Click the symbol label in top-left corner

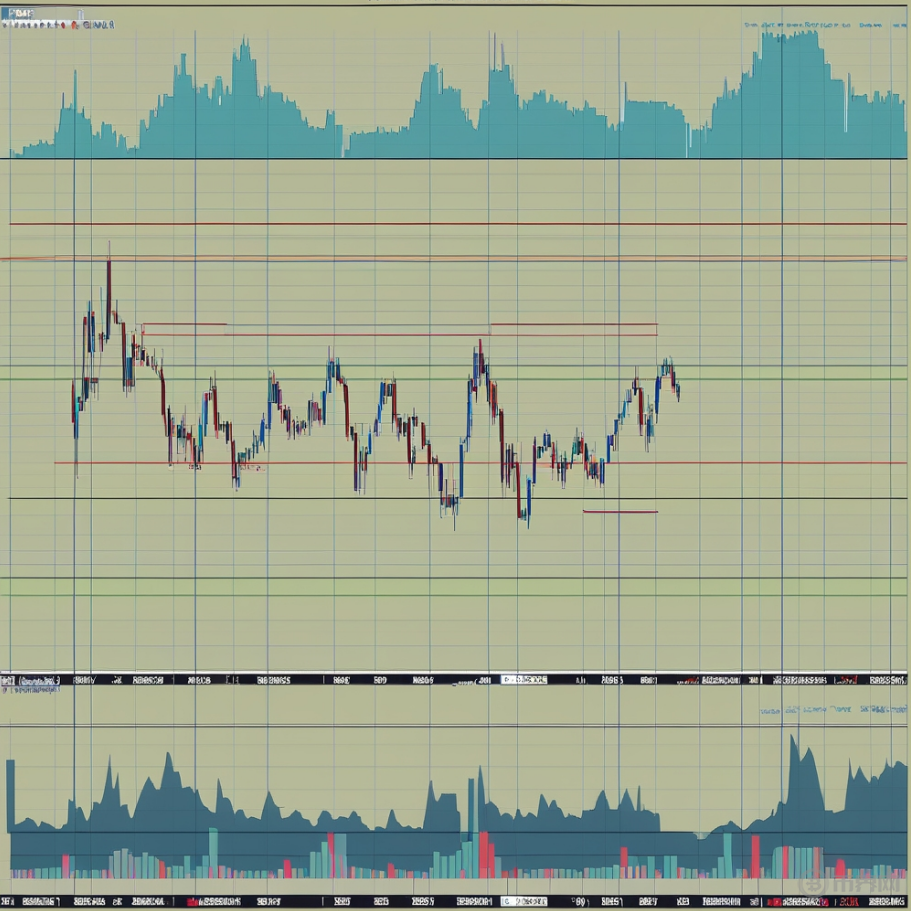(x=20, y=13)
